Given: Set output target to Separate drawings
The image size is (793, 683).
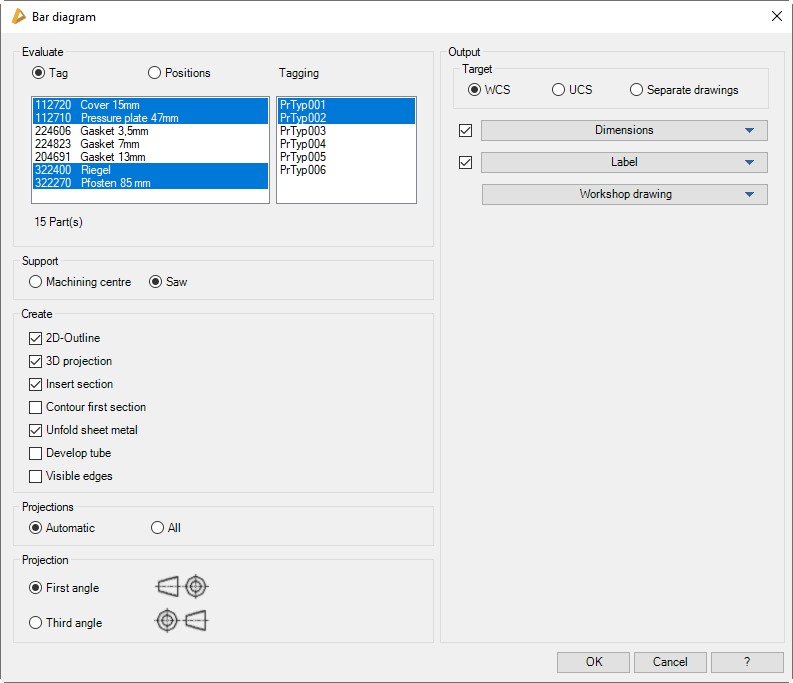Looking at the screenshot, I should (x=637, y=90).
